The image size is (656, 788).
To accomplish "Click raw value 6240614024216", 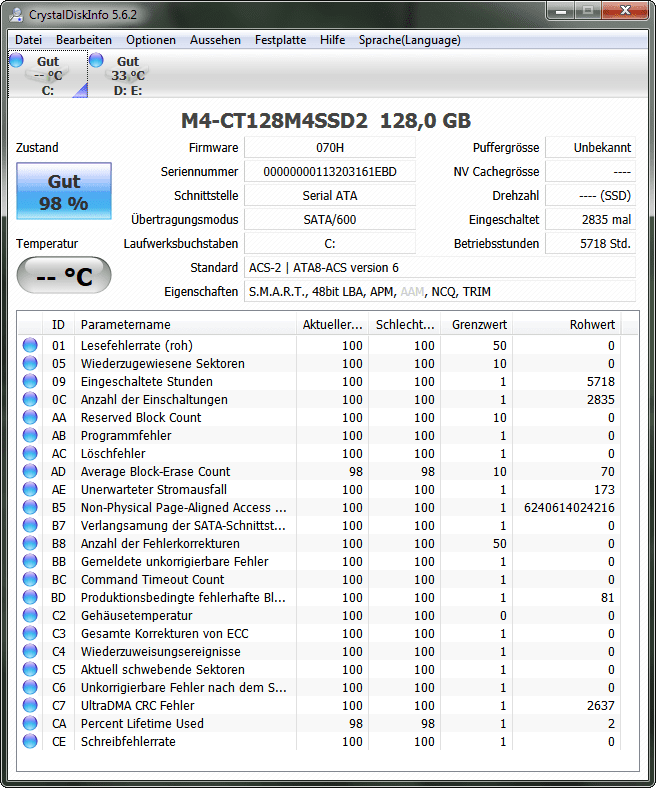I will [x=569, y=508].
